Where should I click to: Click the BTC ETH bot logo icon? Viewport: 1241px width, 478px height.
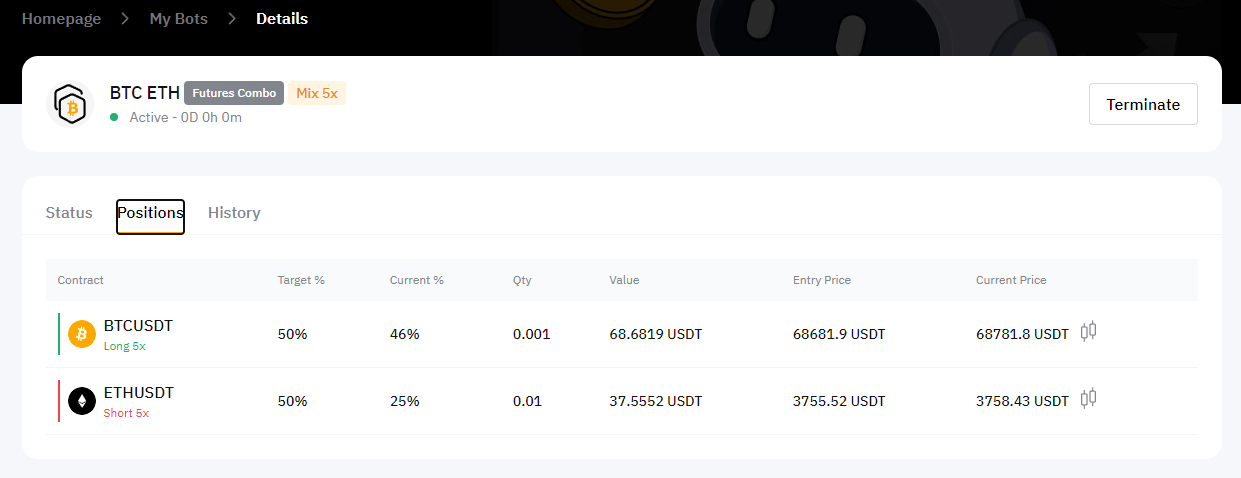(69, 104)
